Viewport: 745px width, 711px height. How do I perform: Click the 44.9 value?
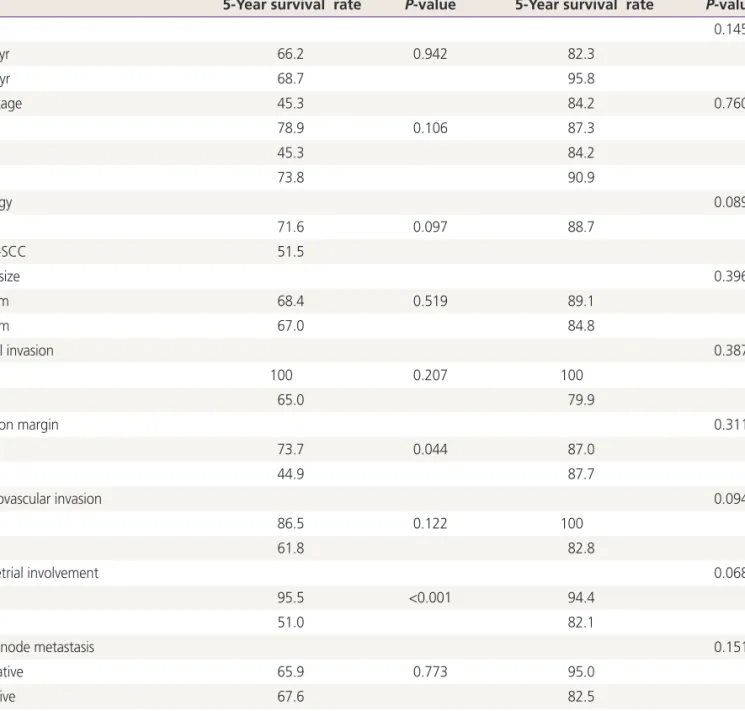pos(290,474)
